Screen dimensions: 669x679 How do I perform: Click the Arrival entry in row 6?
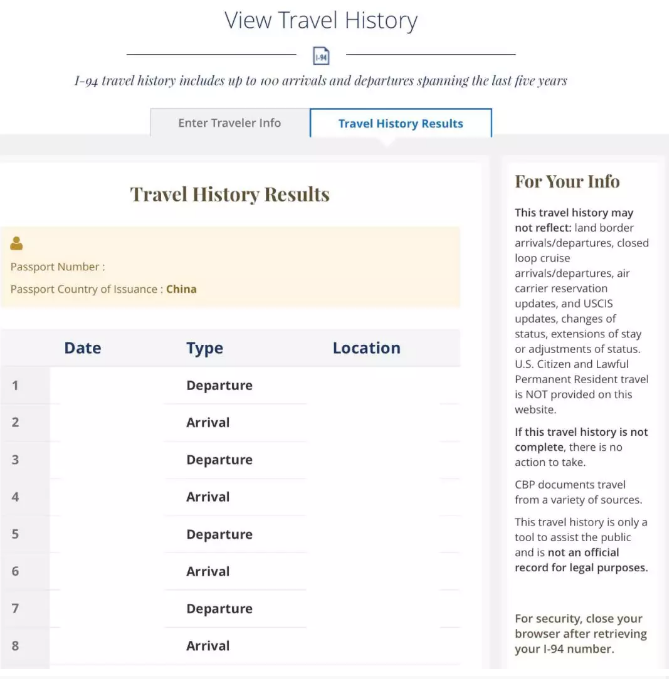click(x=208, y=571)
